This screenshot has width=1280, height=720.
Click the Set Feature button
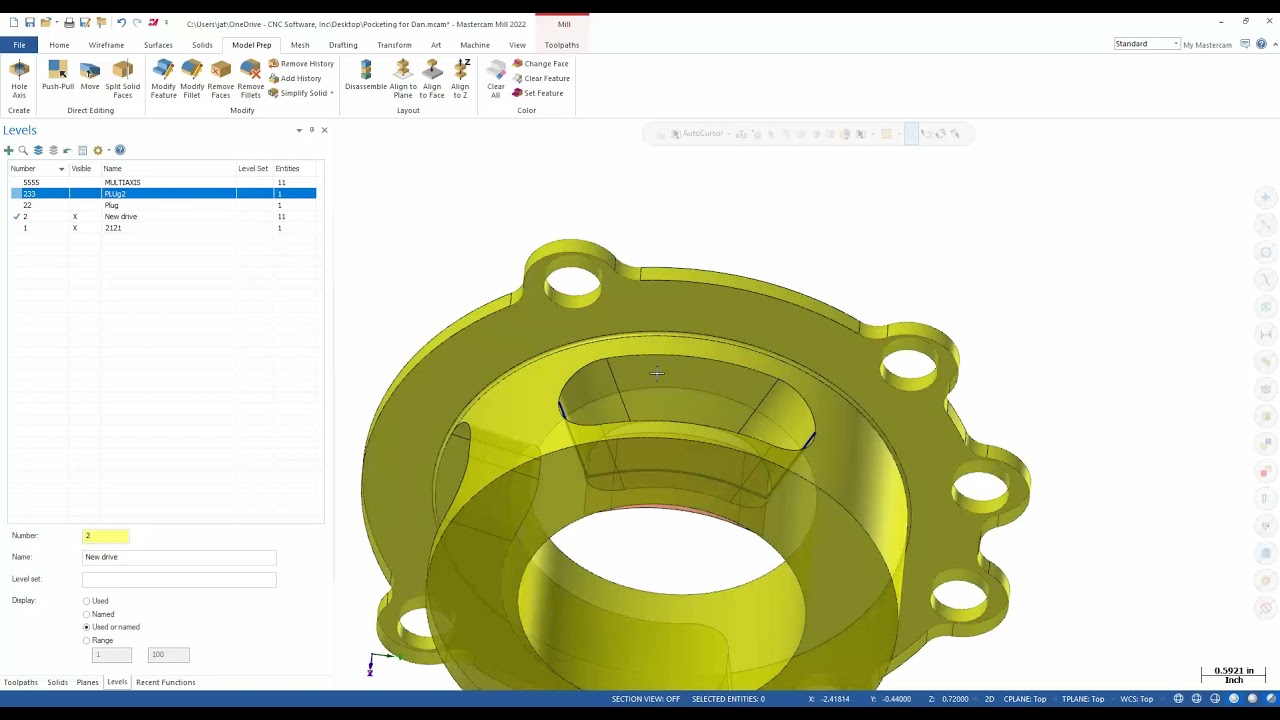coord(537,93)
